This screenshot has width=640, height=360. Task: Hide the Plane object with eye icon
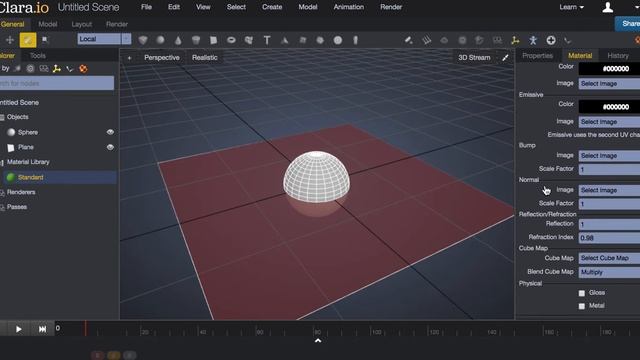click(x=110, y=147)
